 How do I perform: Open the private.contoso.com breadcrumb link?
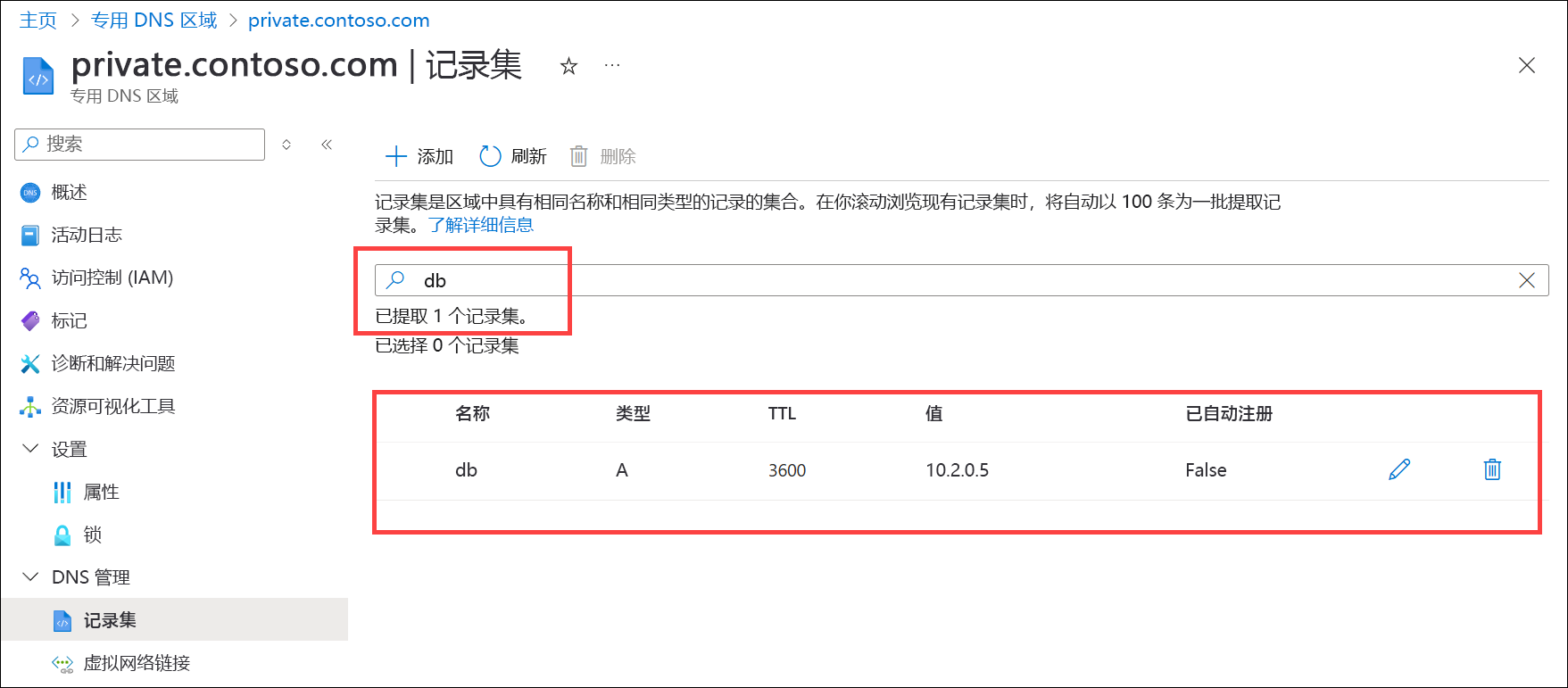tap(338, 21)
